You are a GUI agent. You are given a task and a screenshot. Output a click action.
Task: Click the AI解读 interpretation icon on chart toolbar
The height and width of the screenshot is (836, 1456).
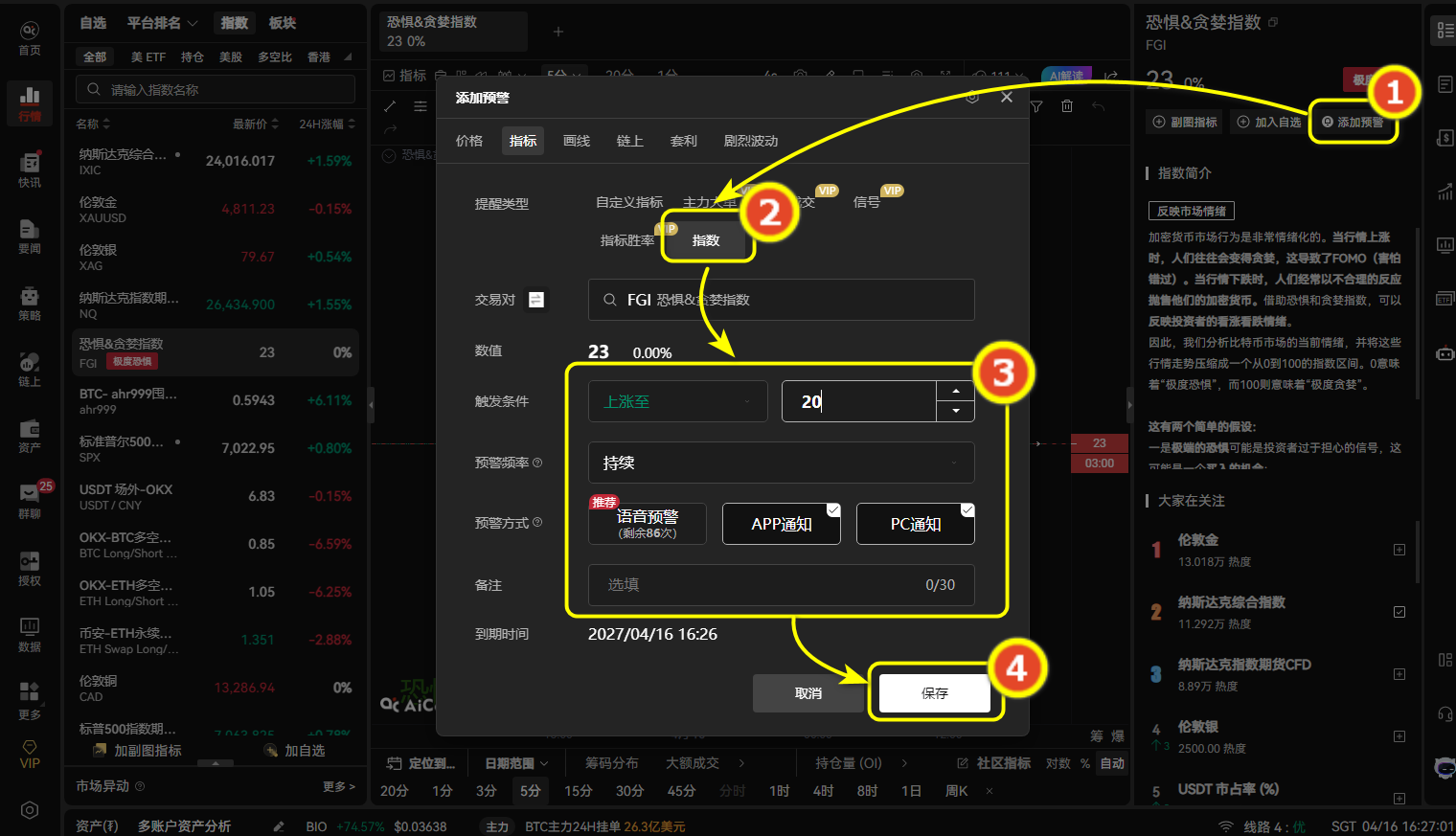coord(1065,74)
